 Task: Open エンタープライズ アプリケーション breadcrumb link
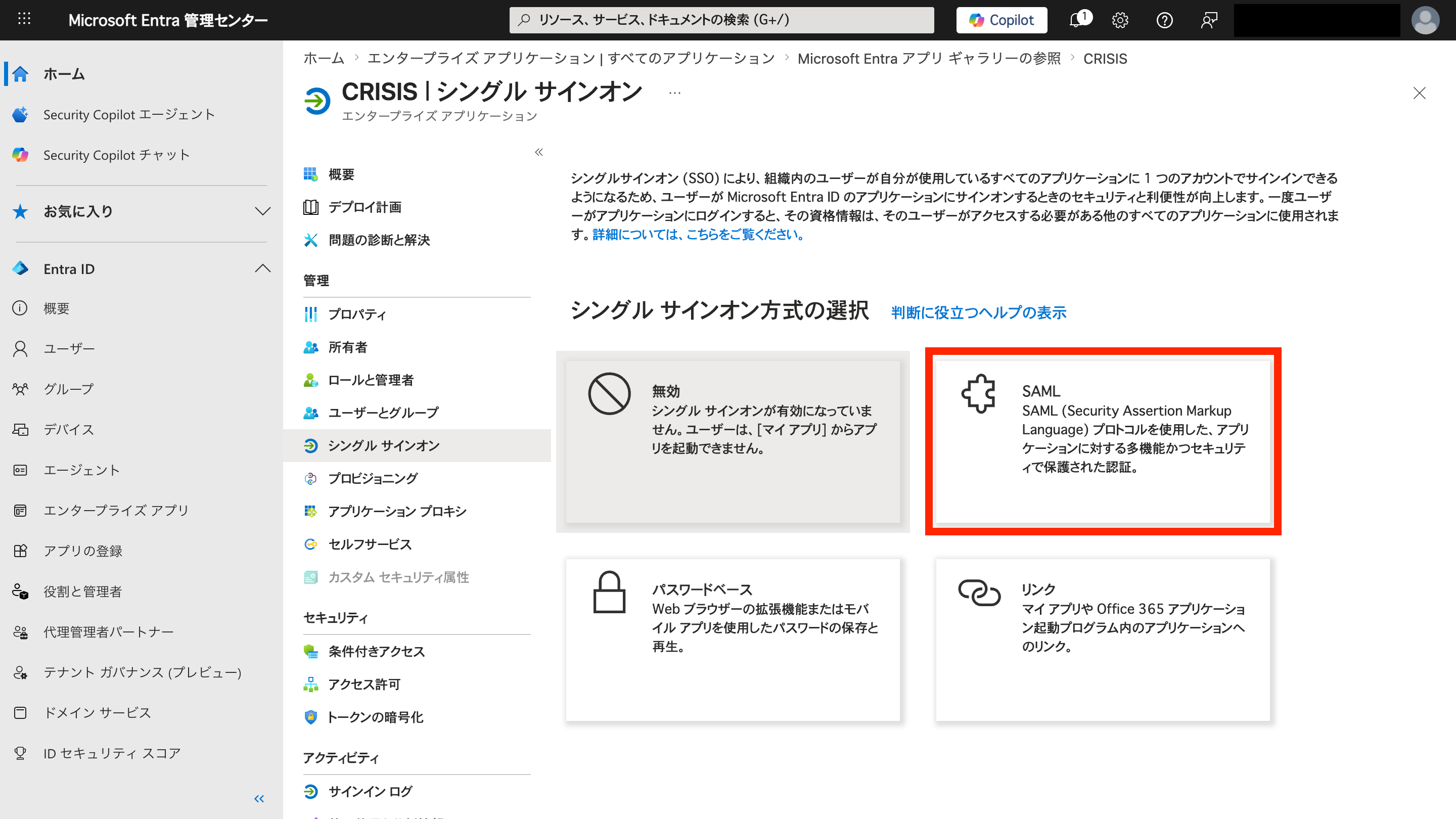pos(571,58)
